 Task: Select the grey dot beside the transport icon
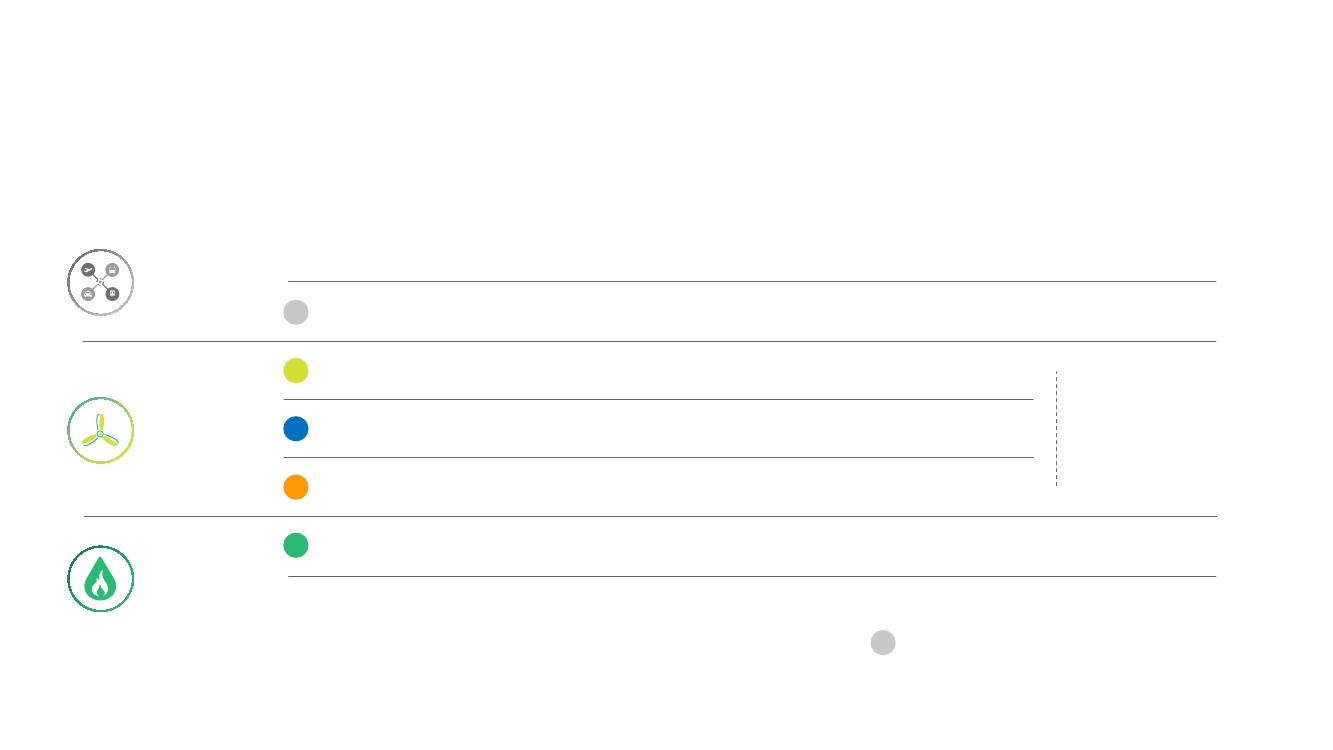[296, 312]
